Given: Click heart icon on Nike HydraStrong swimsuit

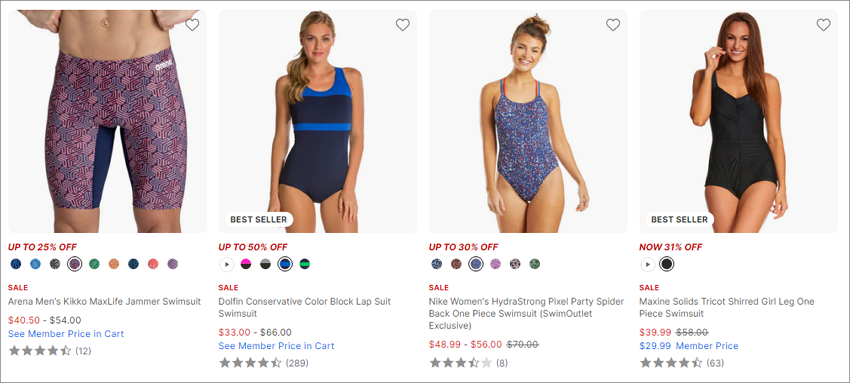Looking at the screenshot, I should pos(613,25).
